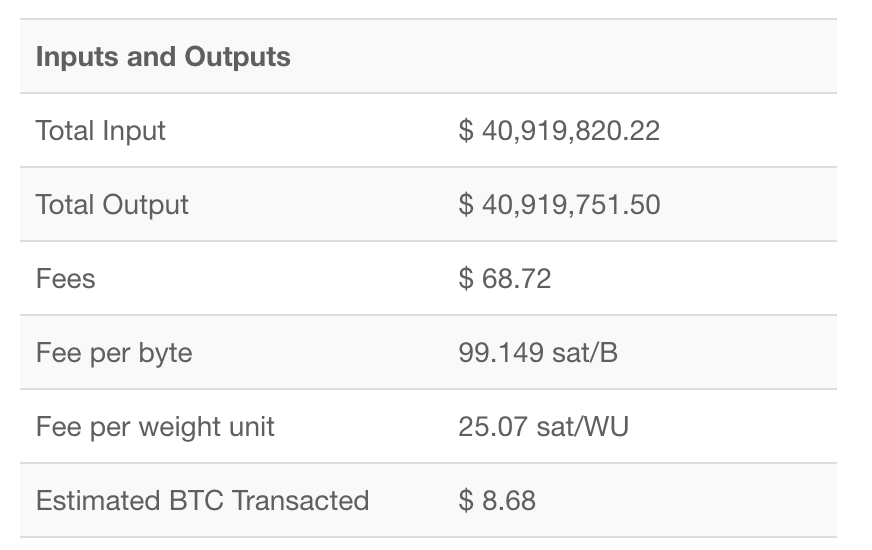Click the 25.07 sat/WU value

543,427
